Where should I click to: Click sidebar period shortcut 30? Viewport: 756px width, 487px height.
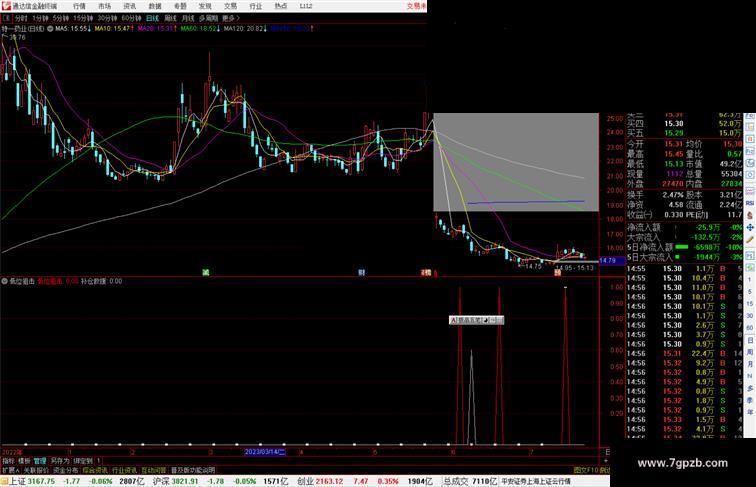750,316
